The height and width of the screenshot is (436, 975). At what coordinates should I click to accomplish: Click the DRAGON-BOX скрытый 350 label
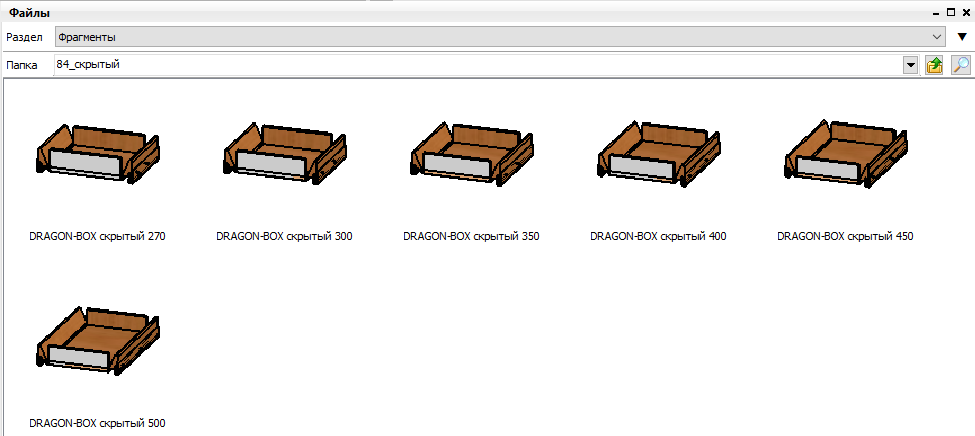[471, 236]
